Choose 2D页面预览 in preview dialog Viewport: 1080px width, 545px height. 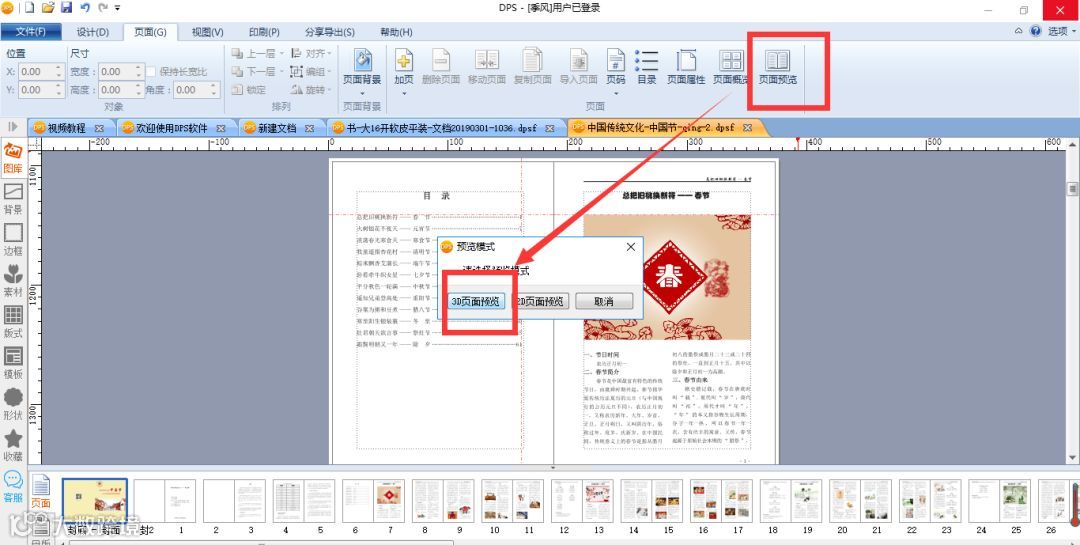click(x=541, y=301)
